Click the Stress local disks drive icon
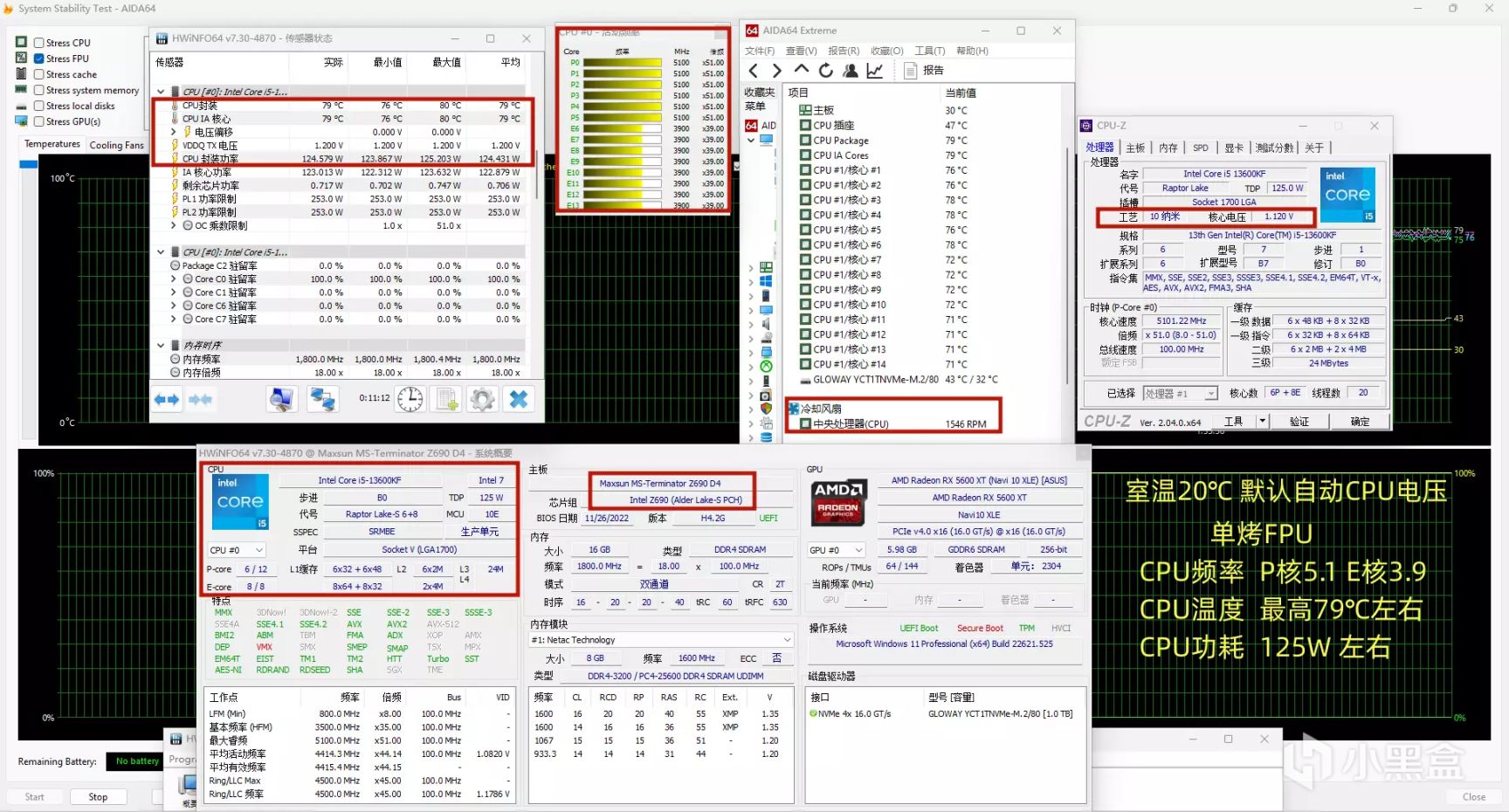The image size is (1509, 812). [21, 106]
